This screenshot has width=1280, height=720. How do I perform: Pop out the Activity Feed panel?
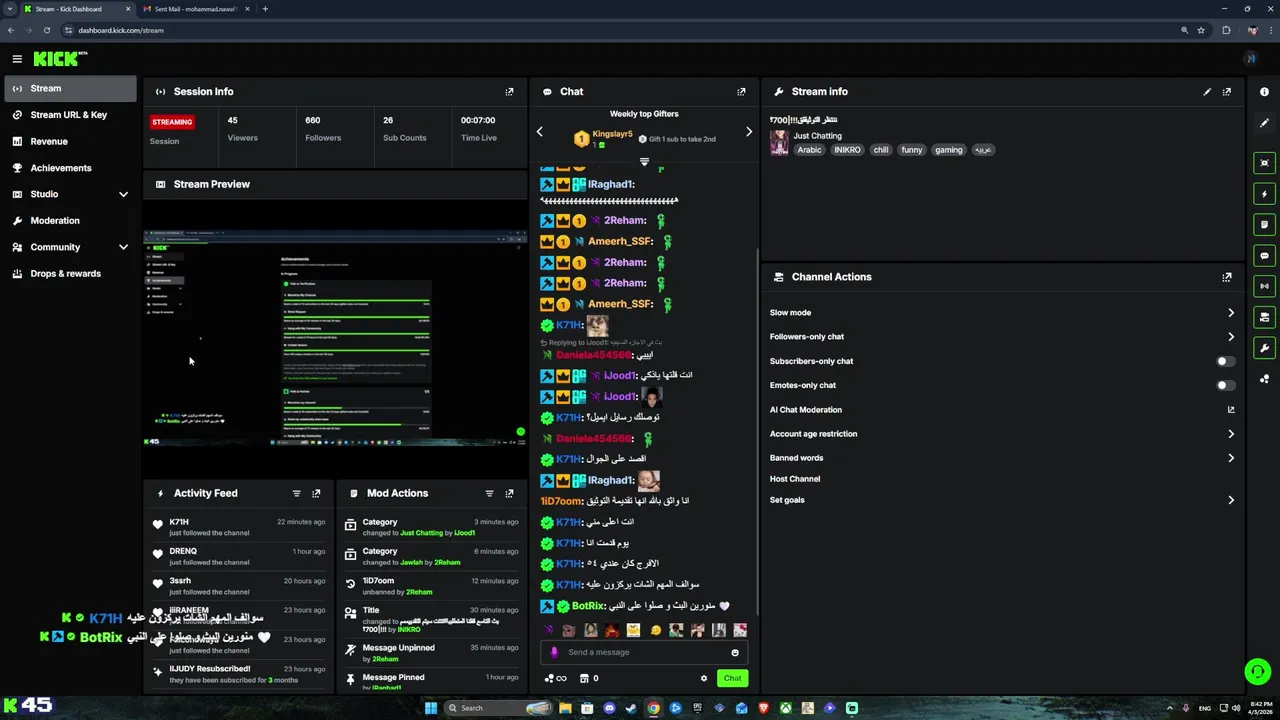pyautogui.click(x=316, y=494)
